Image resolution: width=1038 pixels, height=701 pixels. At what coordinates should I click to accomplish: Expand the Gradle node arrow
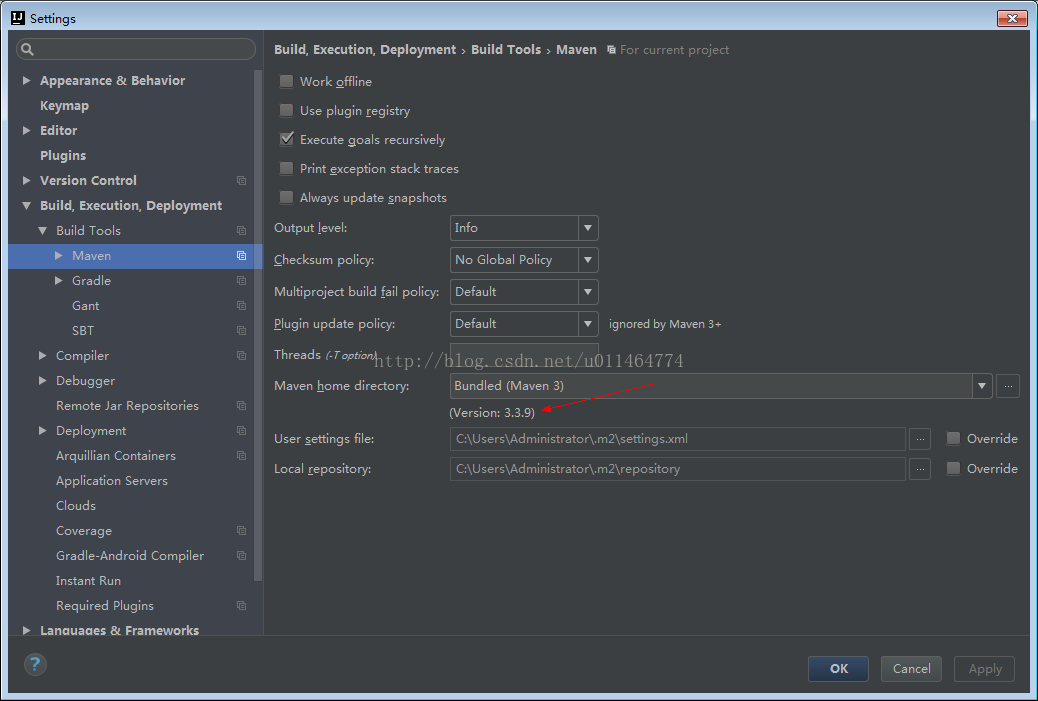point(59,281)
